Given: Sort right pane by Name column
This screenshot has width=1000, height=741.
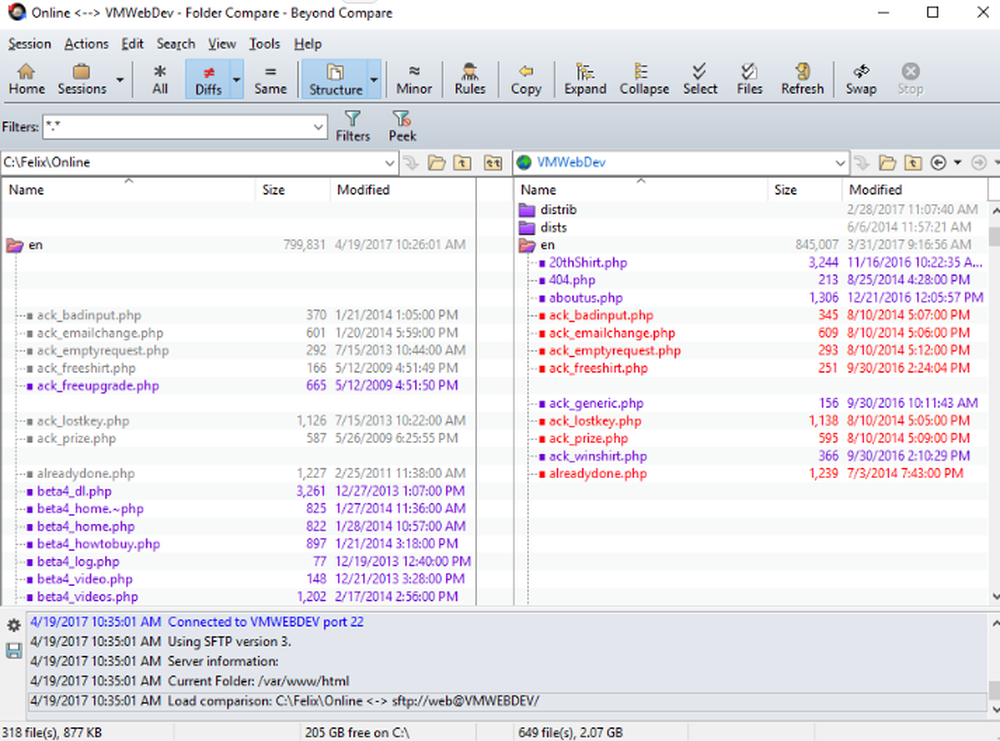Looking at the screenshot, I should 640,189.
